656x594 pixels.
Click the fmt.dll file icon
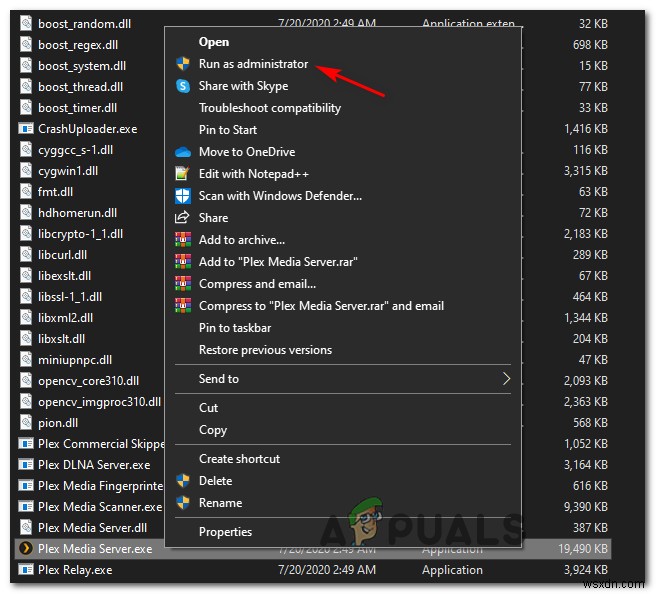(x=26, y=192)
